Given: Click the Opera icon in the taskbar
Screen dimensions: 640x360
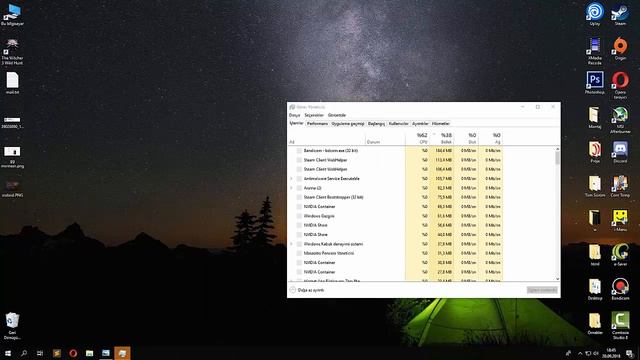Looking at the screenshot, I should [73, 353].
